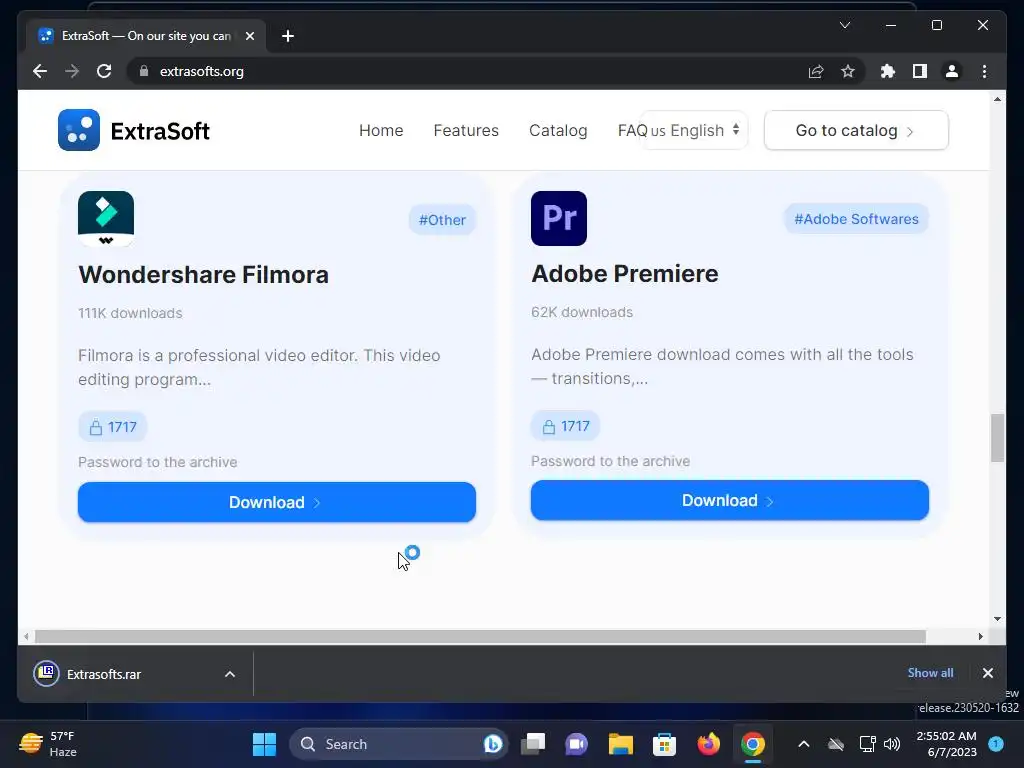Image resolution: width=1024 pixels, height=768 pixels.
Task: View site info via the padlock icon
Action: (x=144, y=71)
